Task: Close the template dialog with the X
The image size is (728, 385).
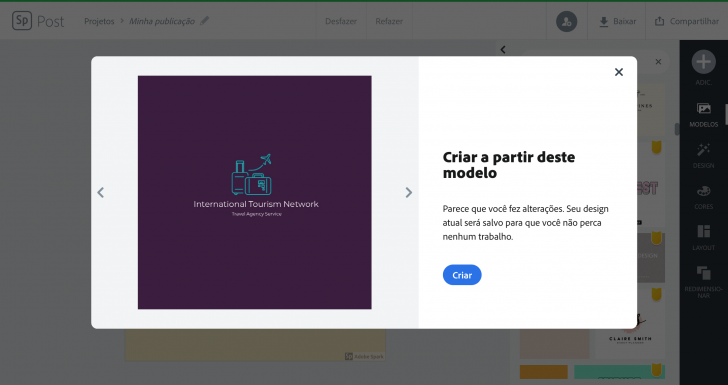Action: coord(619,72)
